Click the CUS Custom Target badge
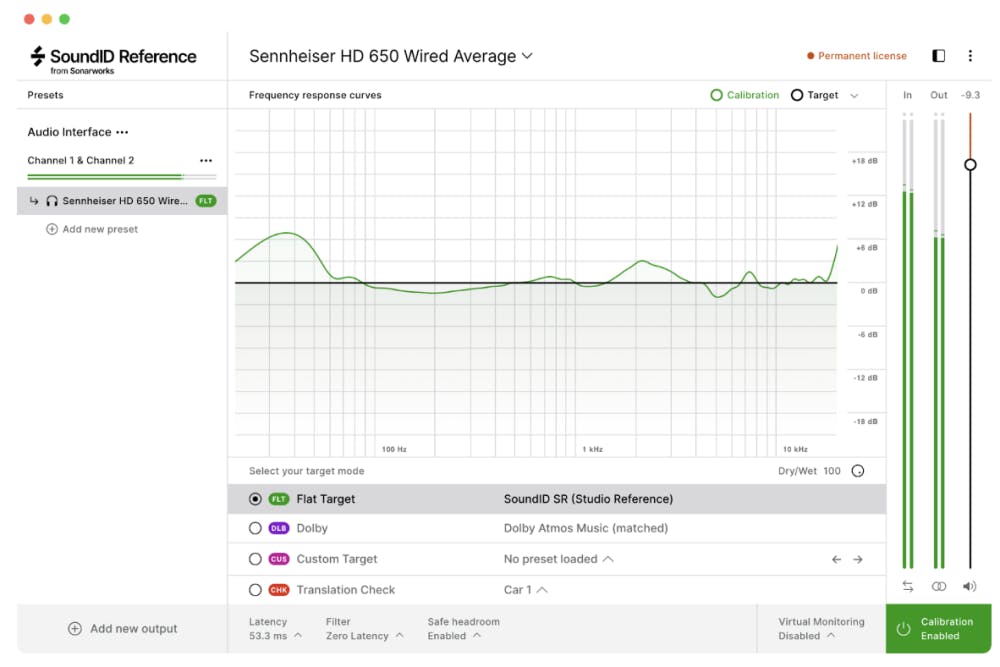Screen dimensions: 1000x667 (x=279, y=559)
